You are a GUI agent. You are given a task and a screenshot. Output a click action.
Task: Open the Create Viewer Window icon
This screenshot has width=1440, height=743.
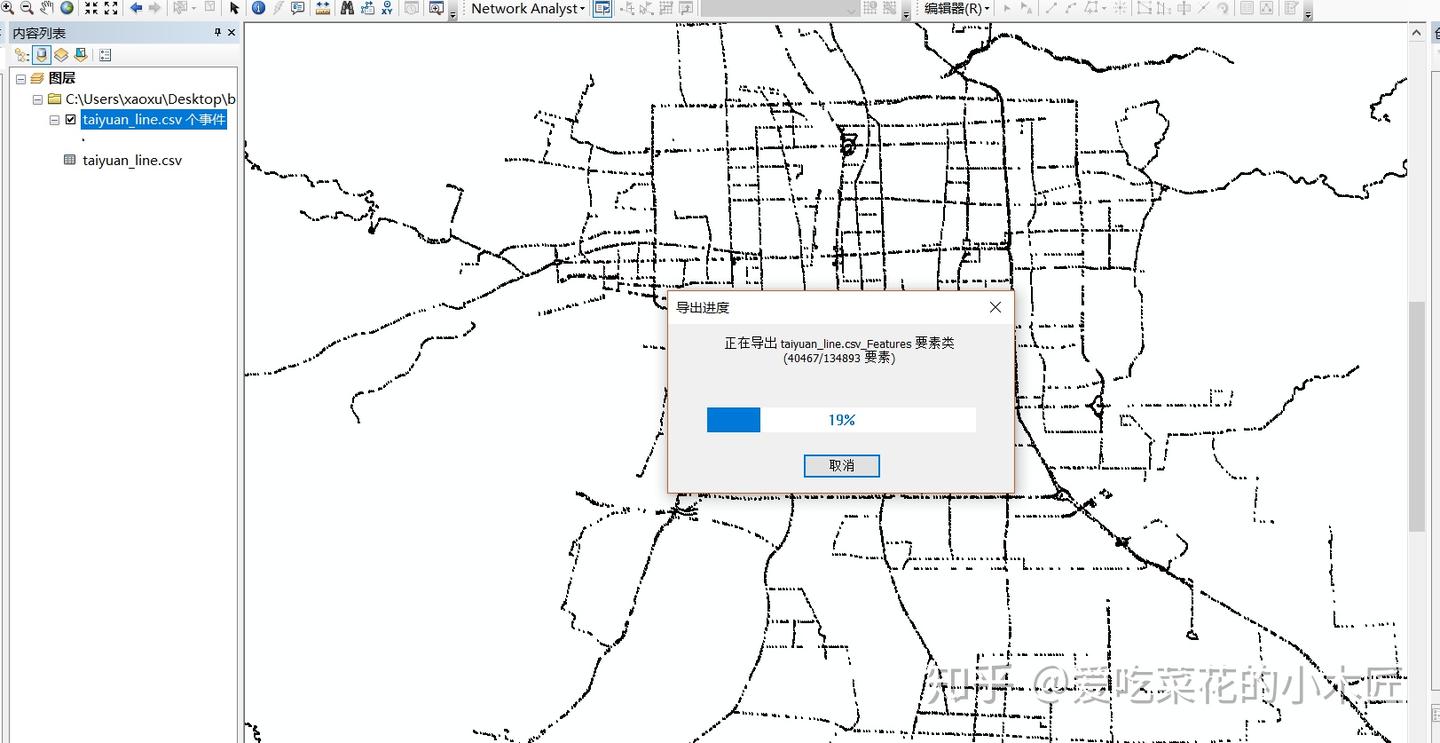[436, 8]
